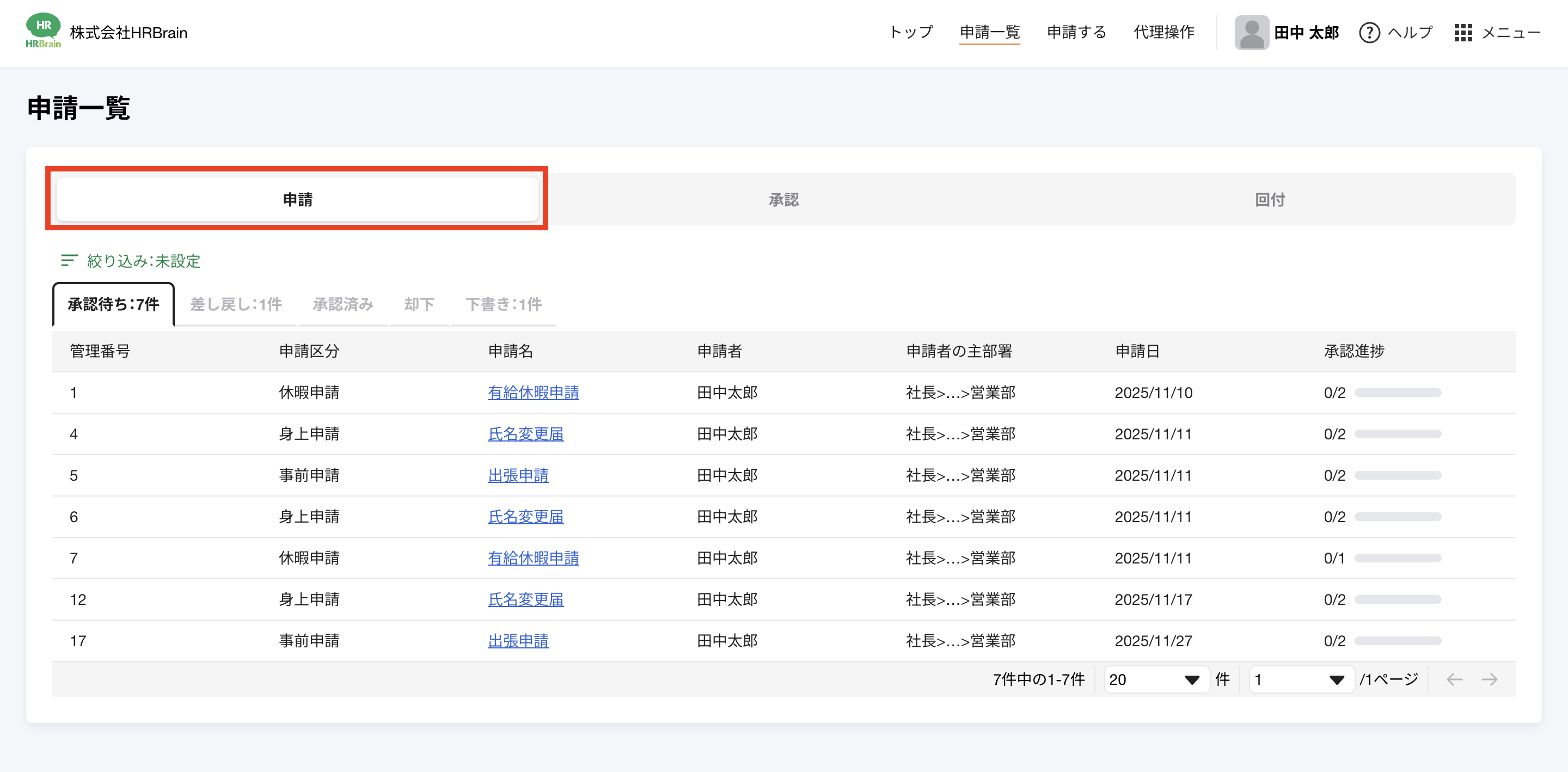Go to previous page arrow
Image resolution: width=1568 pixels, height=772 pixels.
click(1454, 679)
